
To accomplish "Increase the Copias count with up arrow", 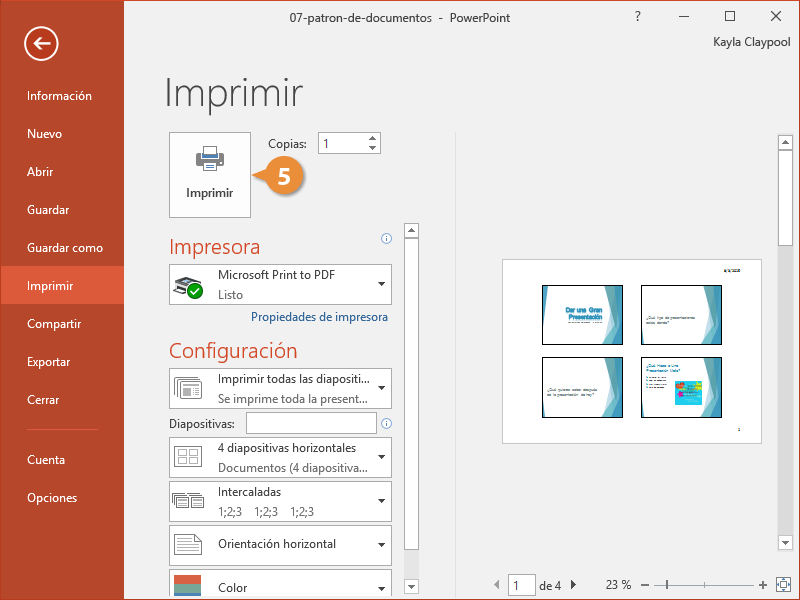I will coord(373,139).
